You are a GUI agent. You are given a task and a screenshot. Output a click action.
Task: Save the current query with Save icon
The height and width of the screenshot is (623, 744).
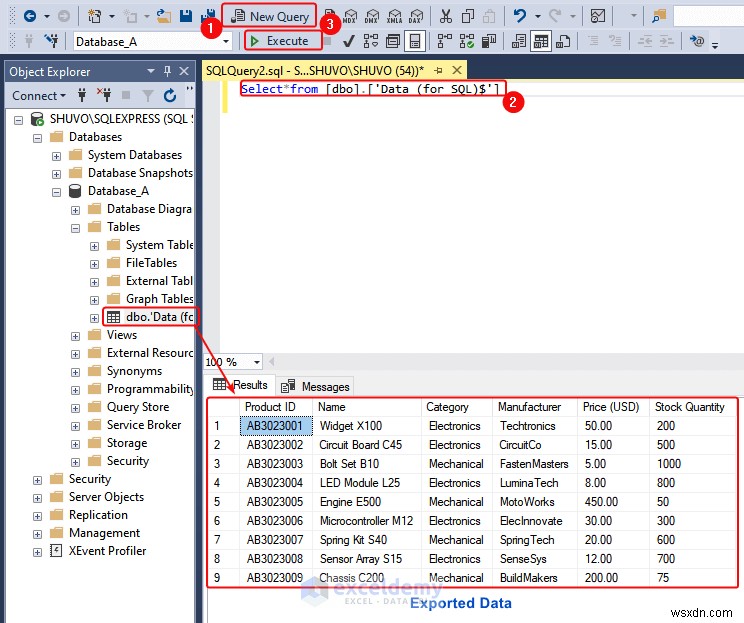click(186, 17)
